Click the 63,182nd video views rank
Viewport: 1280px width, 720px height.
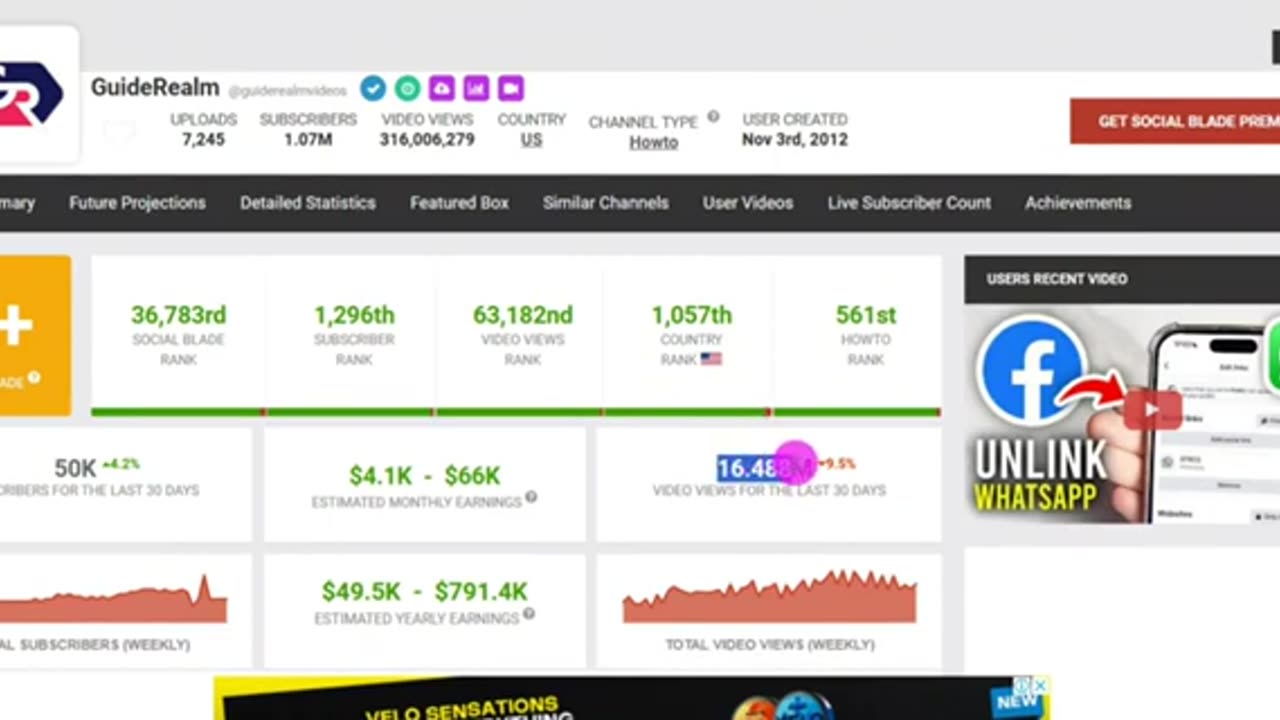(523, 315)
